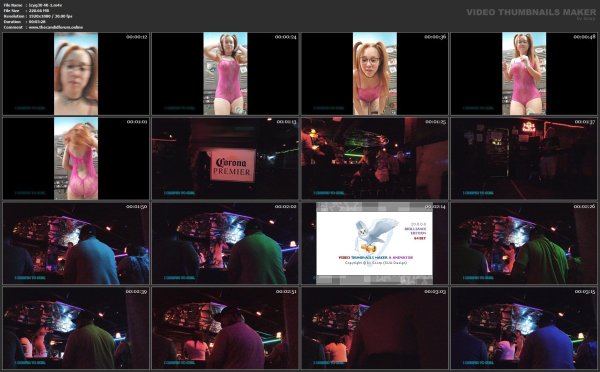Select the frame stamped 00:00:36
The width and height of the screenshot is (600, 372).
pyautogui.click(x=375, y=73)
